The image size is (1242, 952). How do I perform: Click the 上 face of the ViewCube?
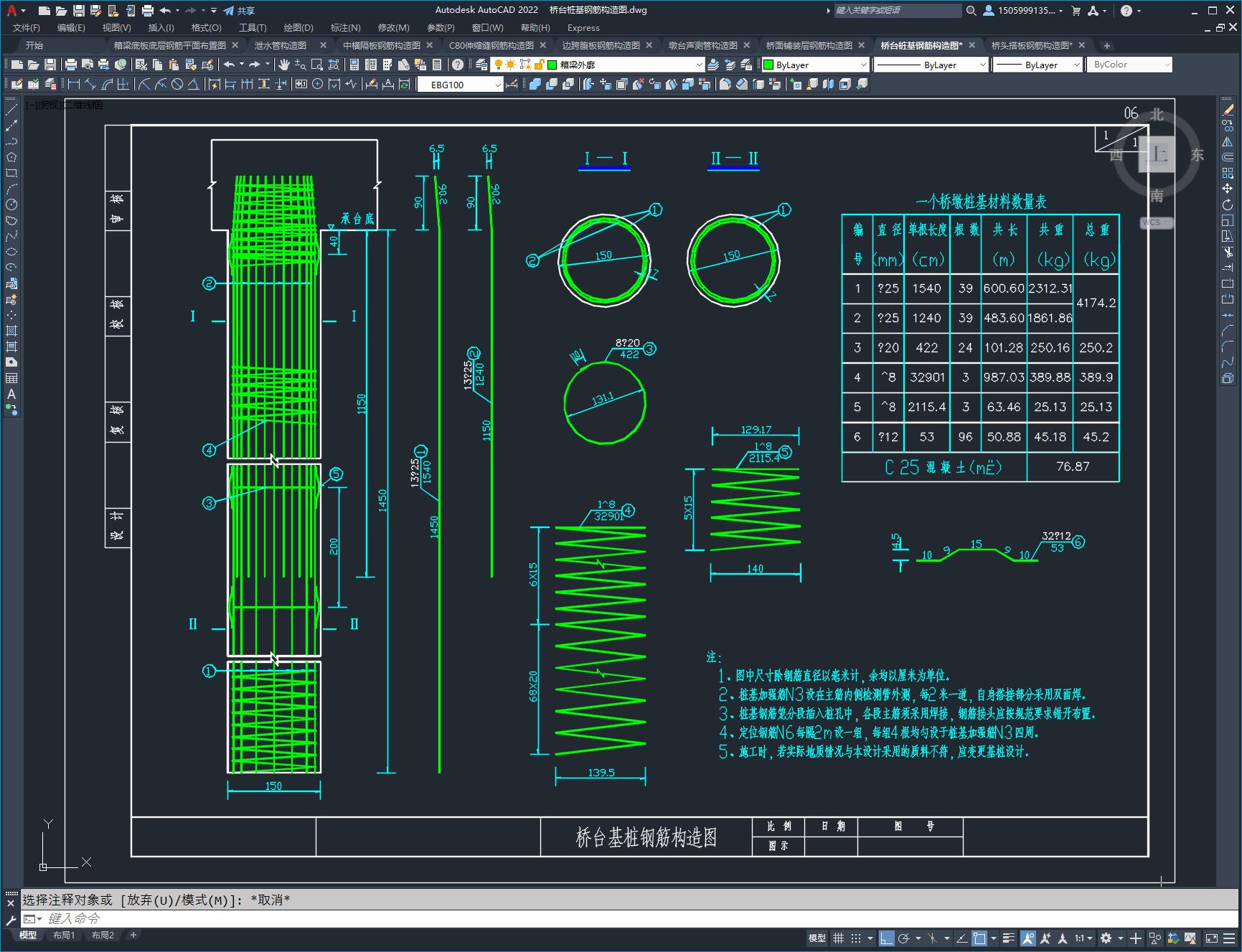tap(1157, 153)
